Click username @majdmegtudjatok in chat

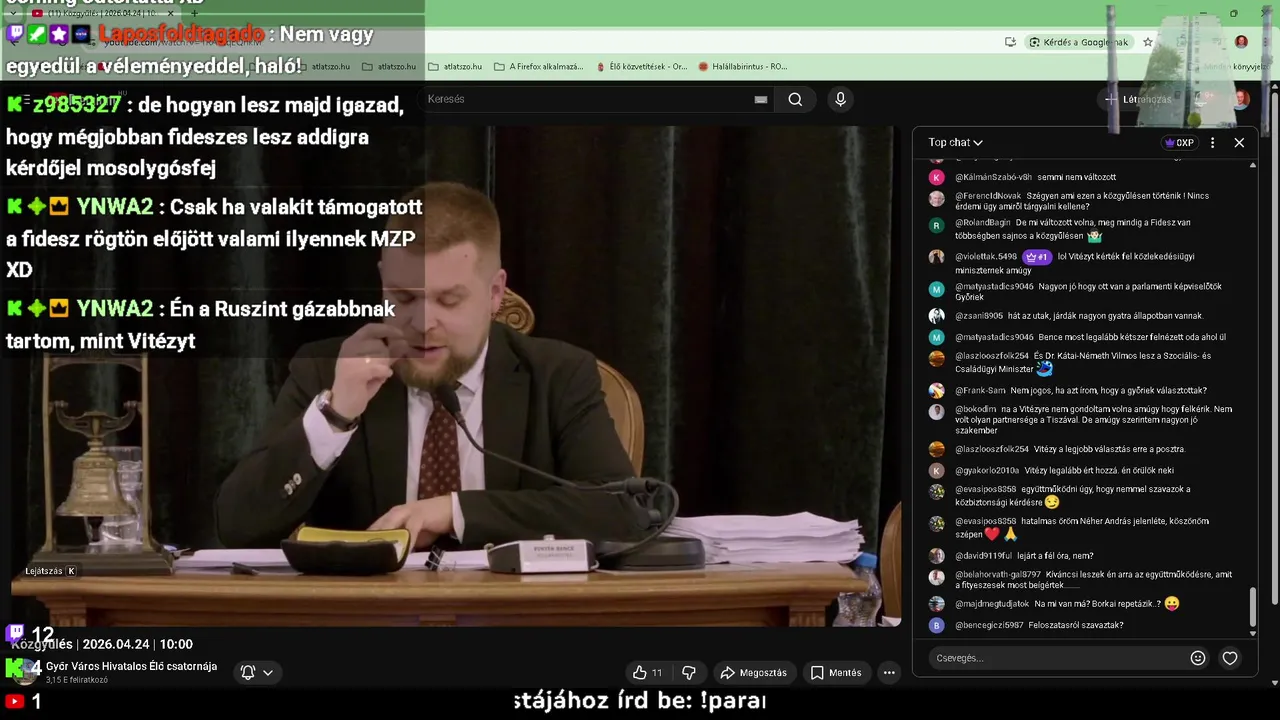pyautogui.click(x=992, y=605)
